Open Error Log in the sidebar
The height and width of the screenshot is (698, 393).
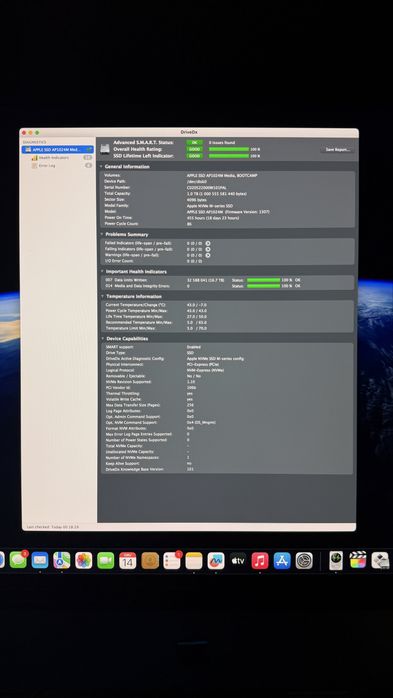[47, 166]
